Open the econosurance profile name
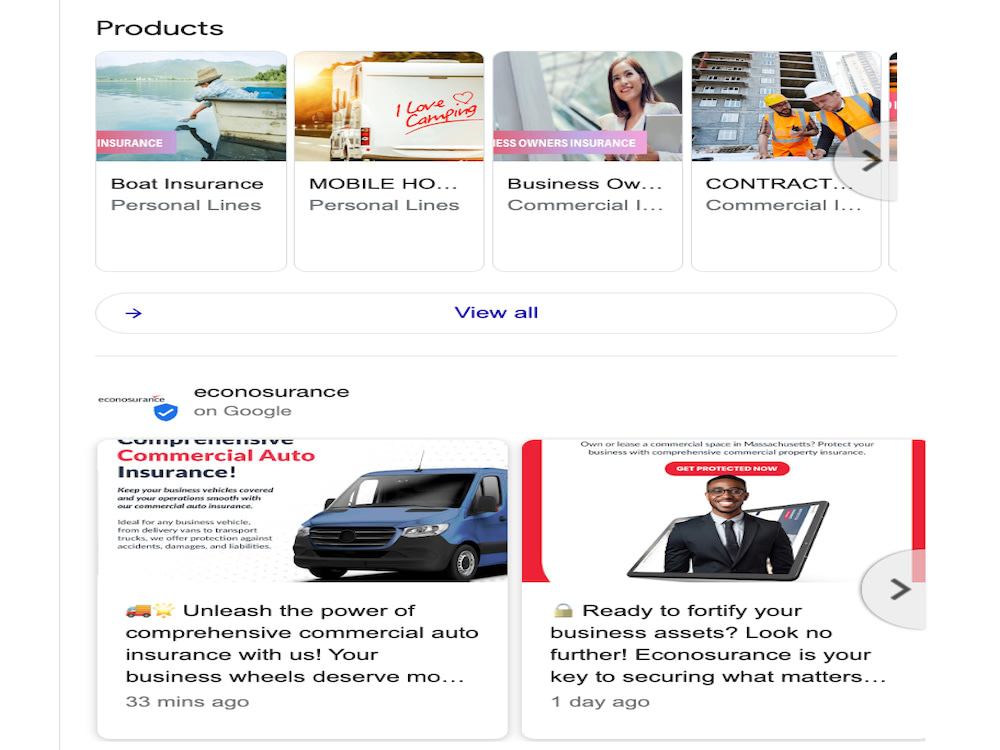The height and width of the screenshot is (750, 1000). tap(272, 392)
